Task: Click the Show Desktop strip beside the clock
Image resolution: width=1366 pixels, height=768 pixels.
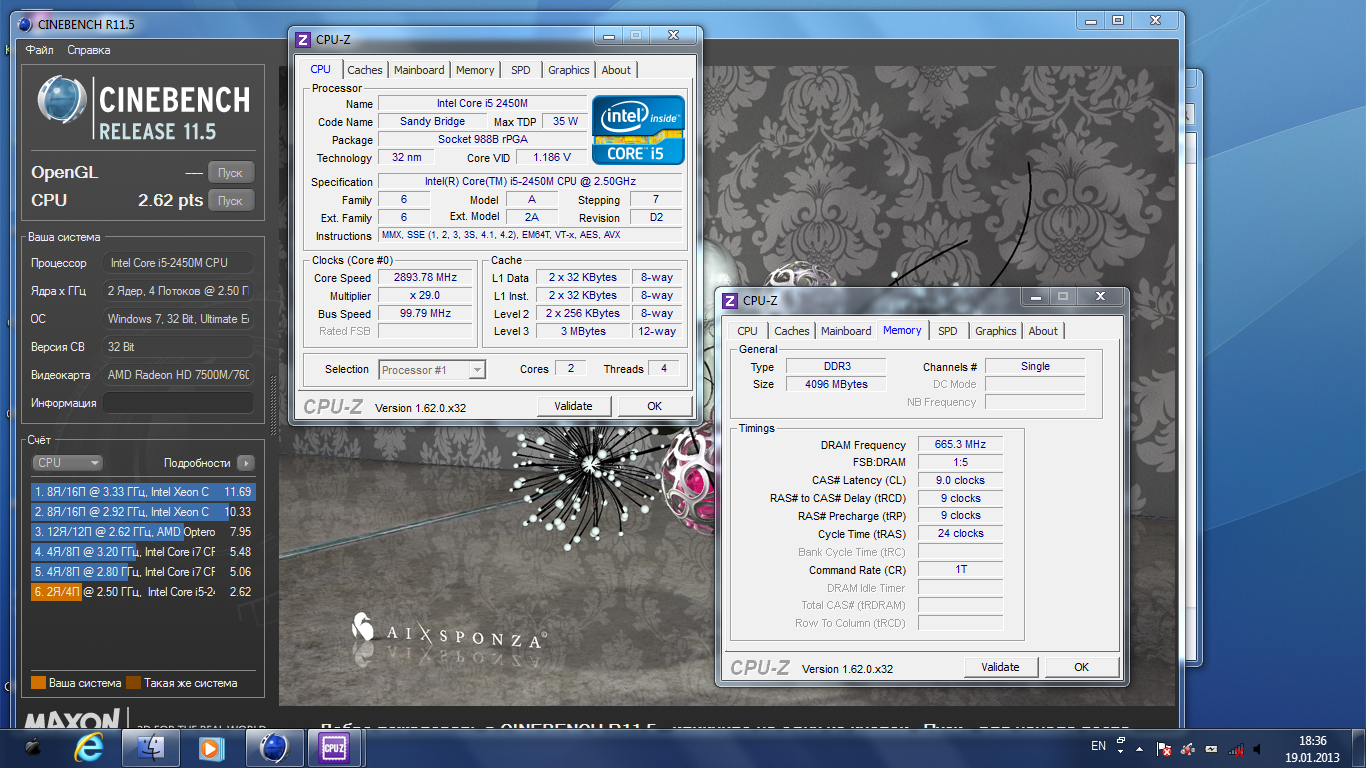Action: pos(1359,749)
